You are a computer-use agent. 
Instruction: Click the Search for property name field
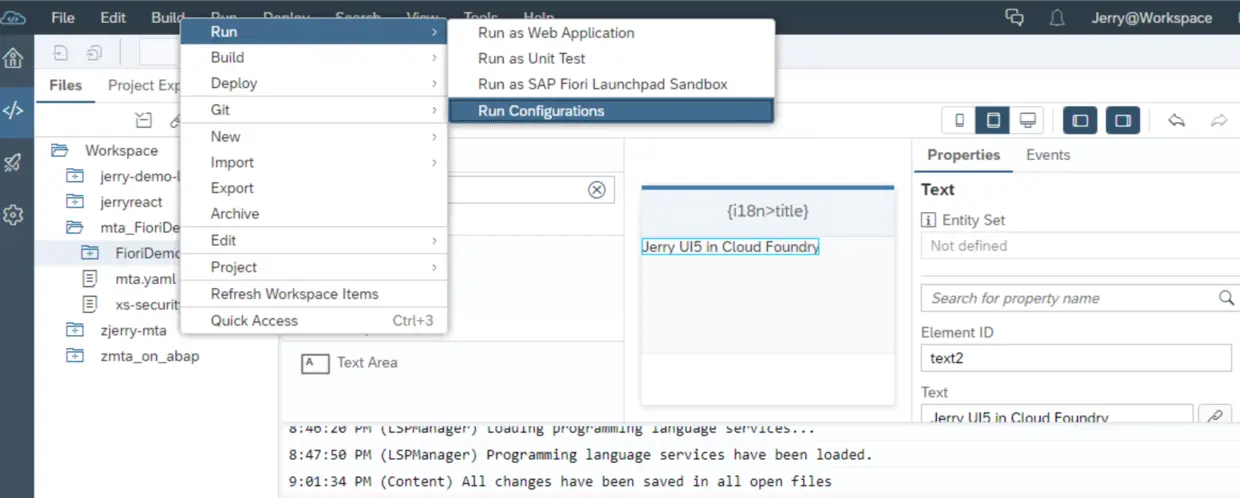(x=1076, y=298)
